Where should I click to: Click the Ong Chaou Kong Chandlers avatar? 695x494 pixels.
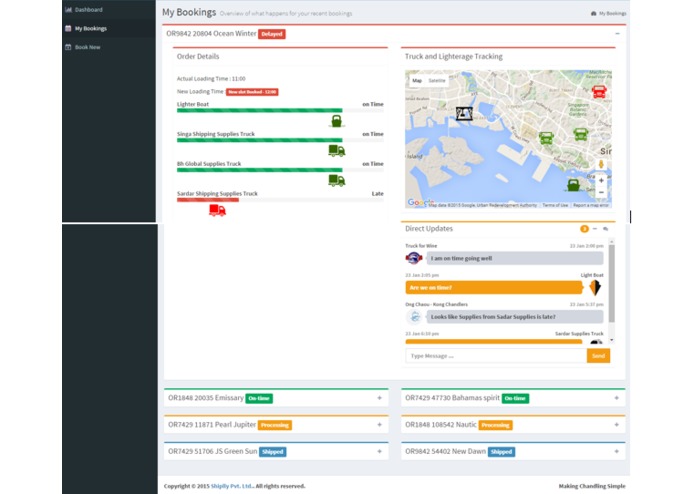point(414,317)
